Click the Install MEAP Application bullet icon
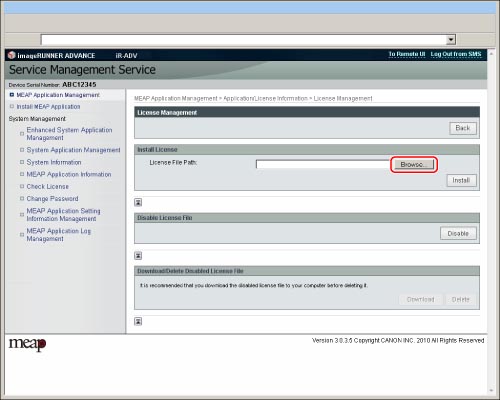The image size is (500, 400). click(12, 107)
